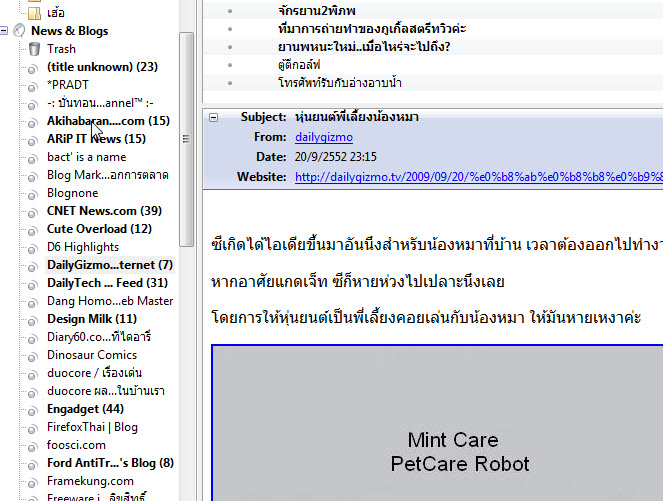Collapse the News & Blogs tree
The image size is (663, 501).
tap(5, 31)
